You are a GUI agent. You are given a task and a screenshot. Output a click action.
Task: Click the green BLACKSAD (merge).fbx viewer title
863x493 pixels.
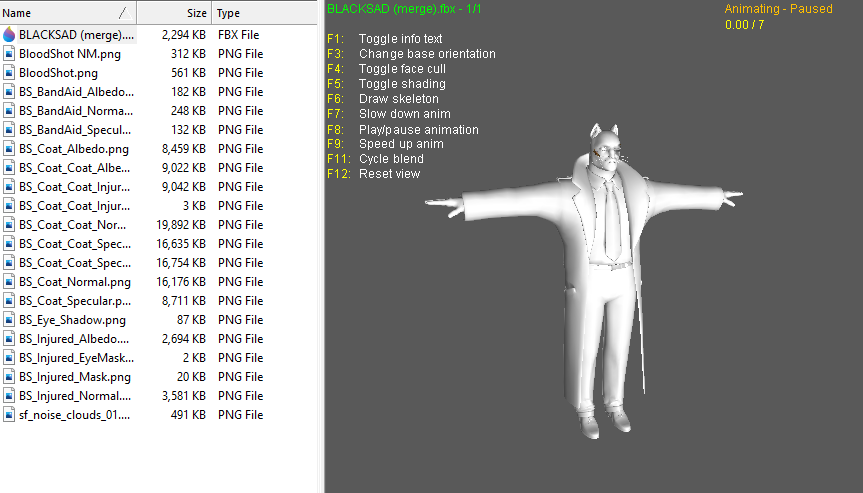coord(404,9)
